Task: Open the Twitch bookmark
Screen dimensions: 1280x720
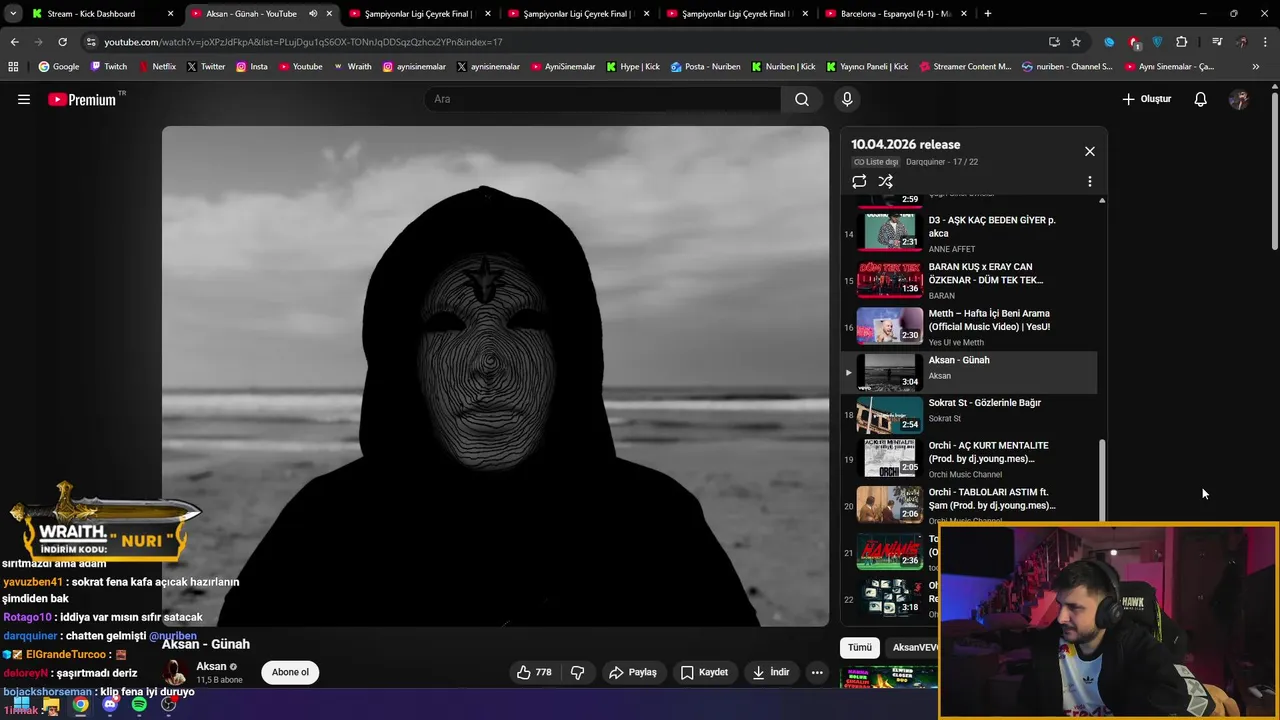Action: [109, 66]
